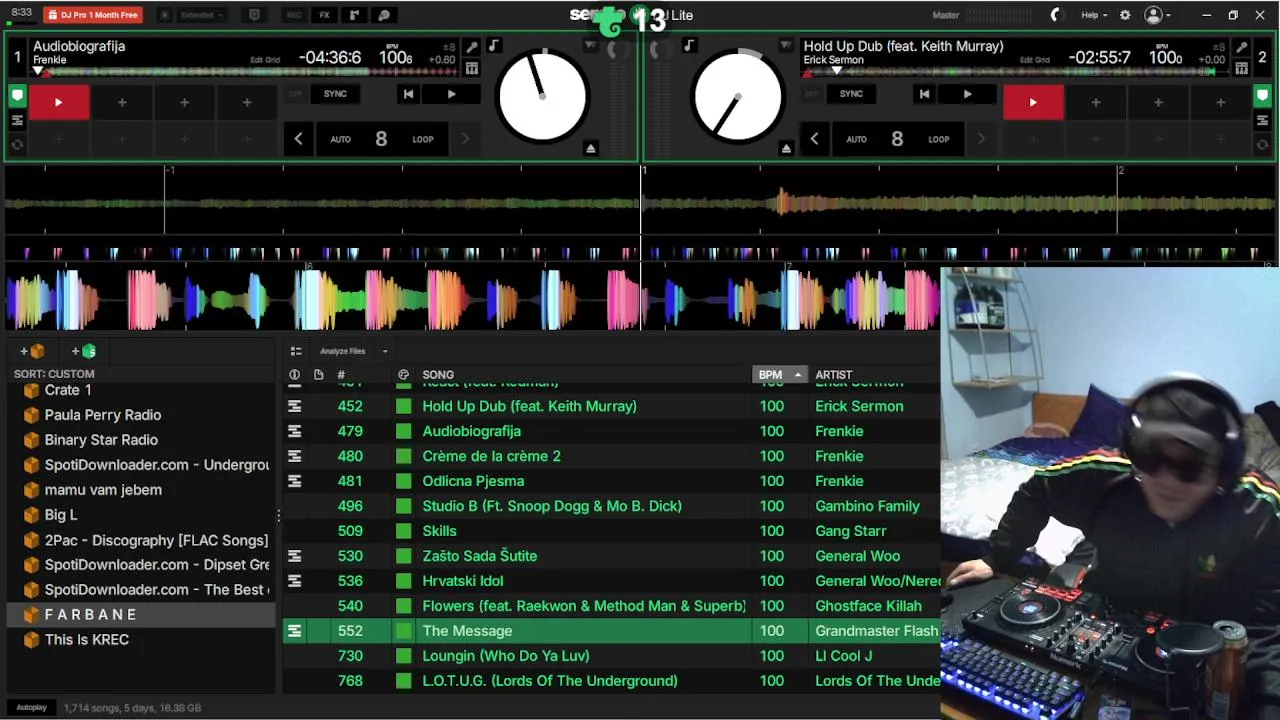
Task: Jump to track start on deck 2
Action: pyautogui.click(x=924, y=94)
